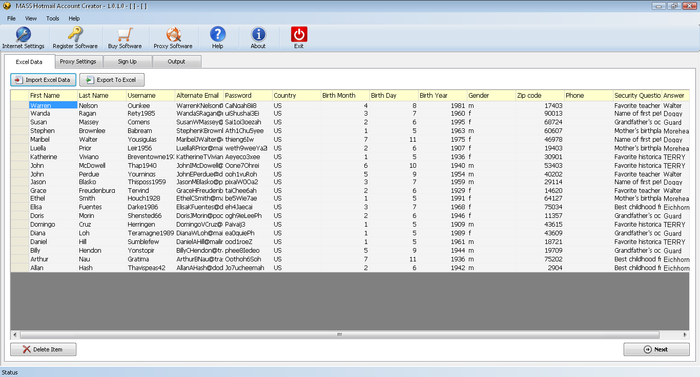Select the username cell 'Sumblefew'
700x377 pixels.
coord(150,242)
